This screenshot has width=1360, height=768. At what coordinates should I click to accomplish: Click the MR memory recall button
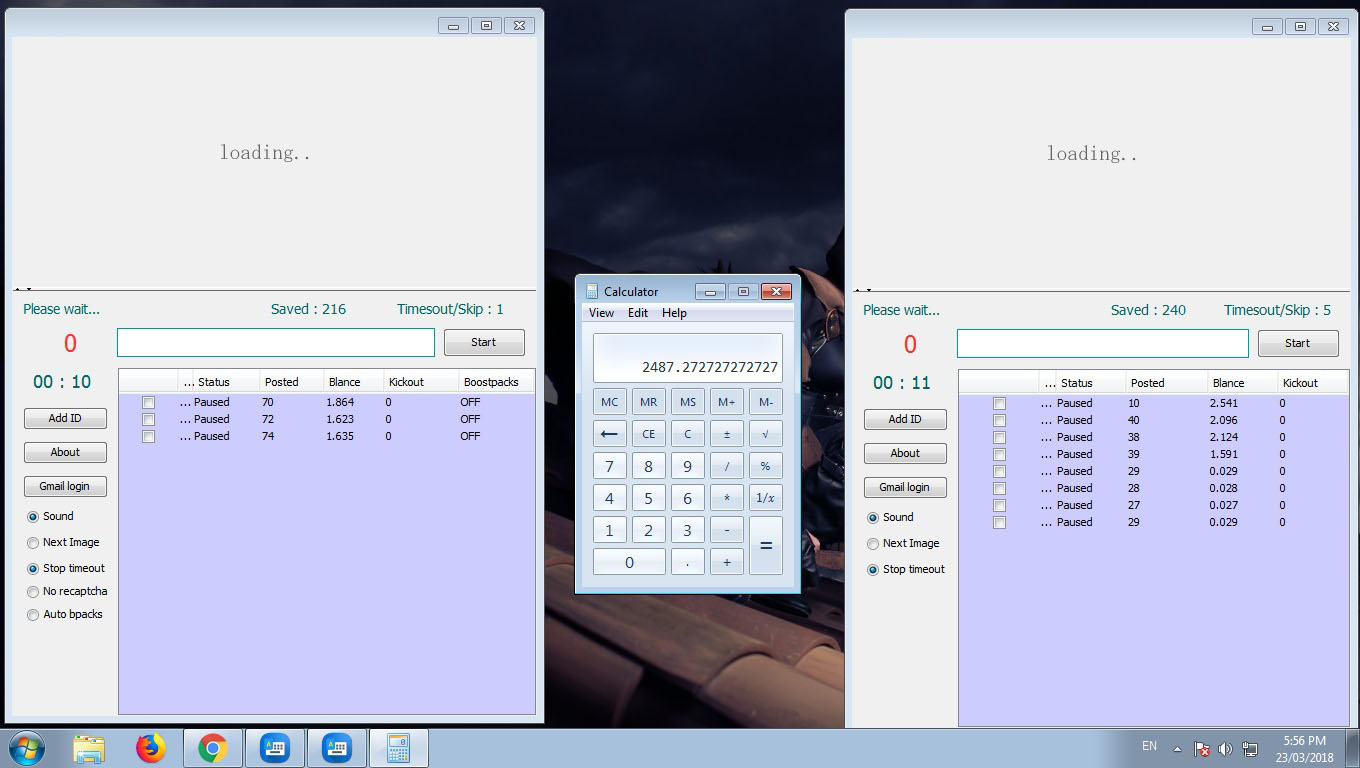pyautogui.click(x=649, y=402)
